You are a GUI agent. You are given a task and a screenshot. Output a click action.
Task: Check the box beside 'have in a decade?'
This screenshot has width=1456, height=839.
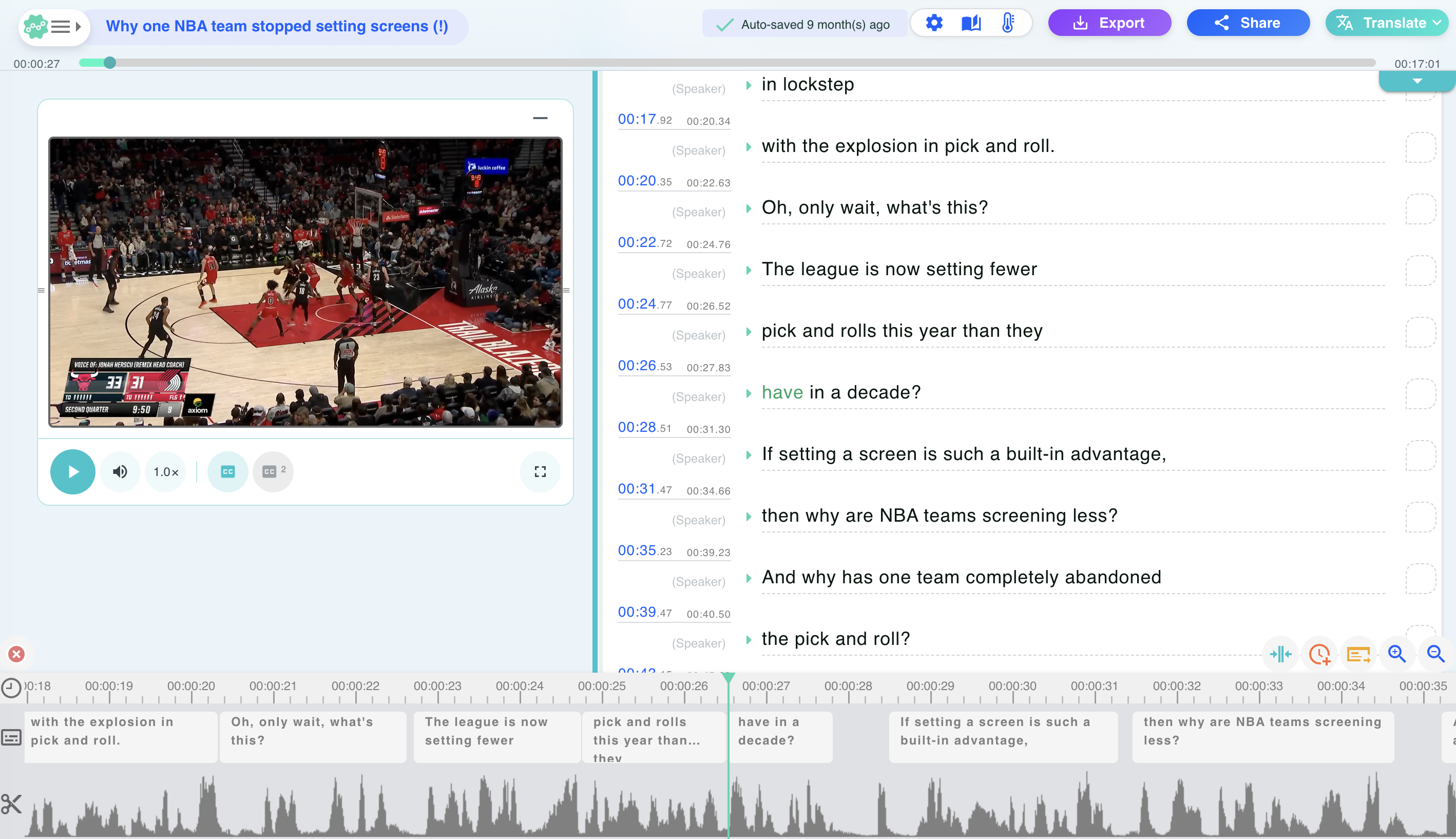point(1420,393)
